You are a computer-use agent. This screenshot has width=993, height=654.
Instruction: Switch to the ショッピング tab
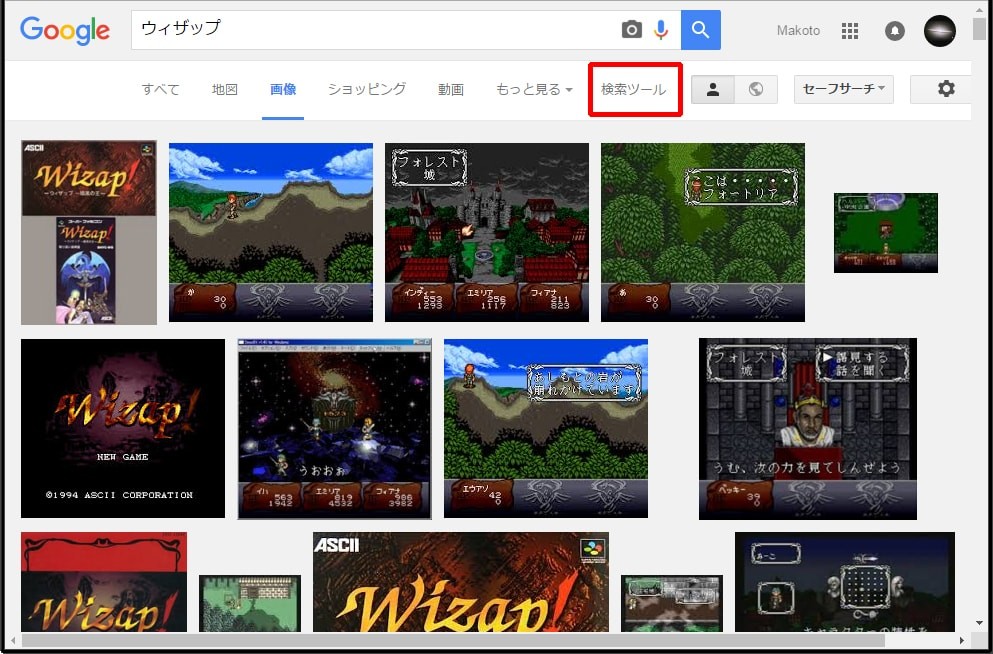(x=367, y=89)
